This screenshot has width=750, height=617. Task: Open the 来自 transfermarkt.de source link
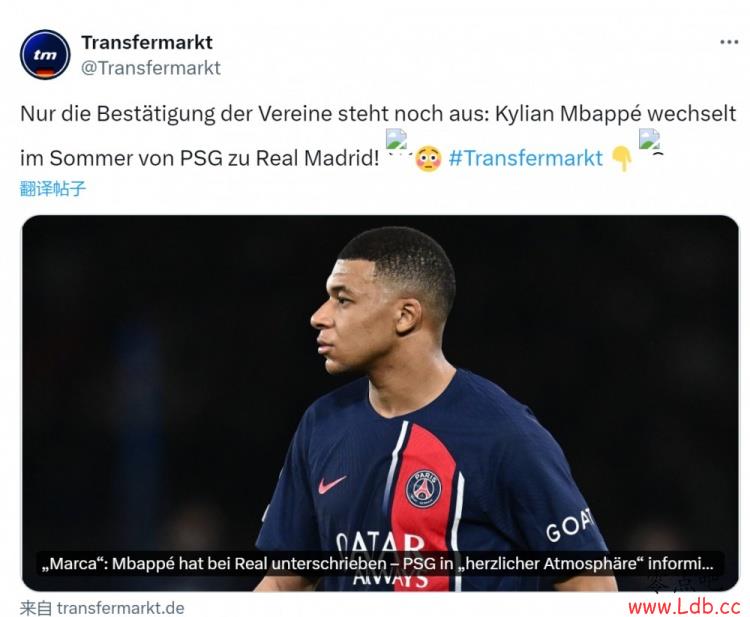102,608
